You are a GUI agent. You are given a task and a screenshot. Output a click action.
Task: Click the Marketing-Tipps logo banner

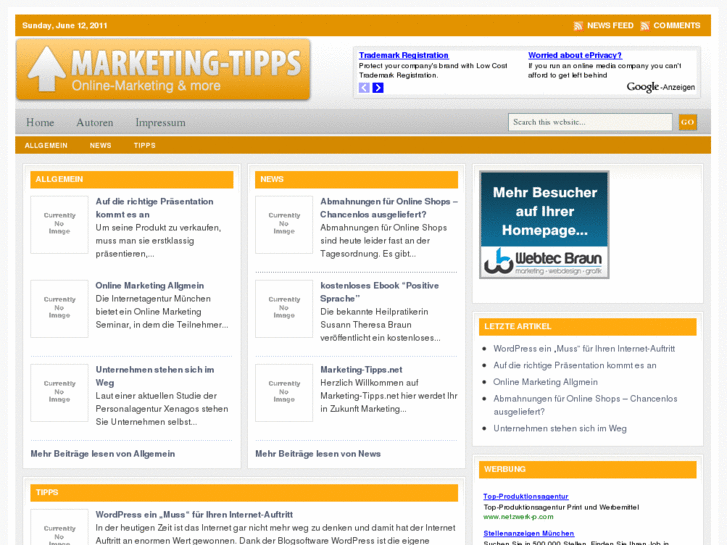point(163,70)
